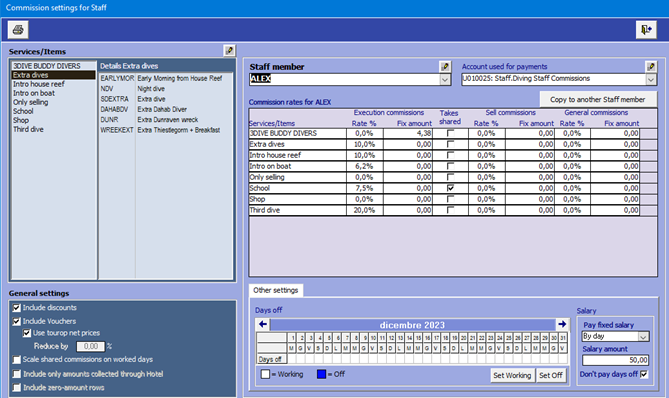The height and width of the screenshot is (398, 669).
Task: Enable Include zero-amount rows checkbox
Action: (17, 388)
